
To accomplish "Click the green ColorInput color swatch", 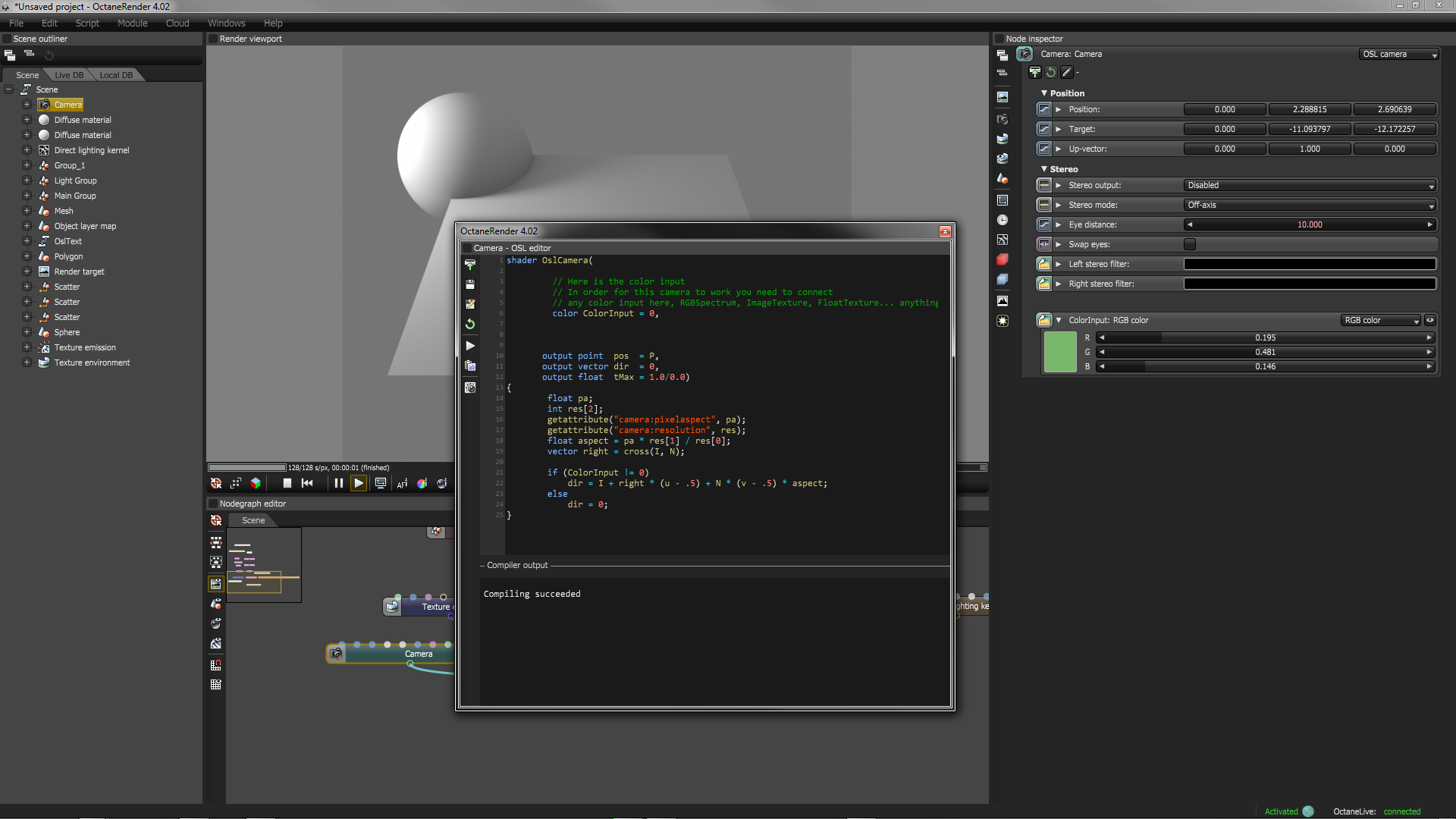I will coord(1059,352).
